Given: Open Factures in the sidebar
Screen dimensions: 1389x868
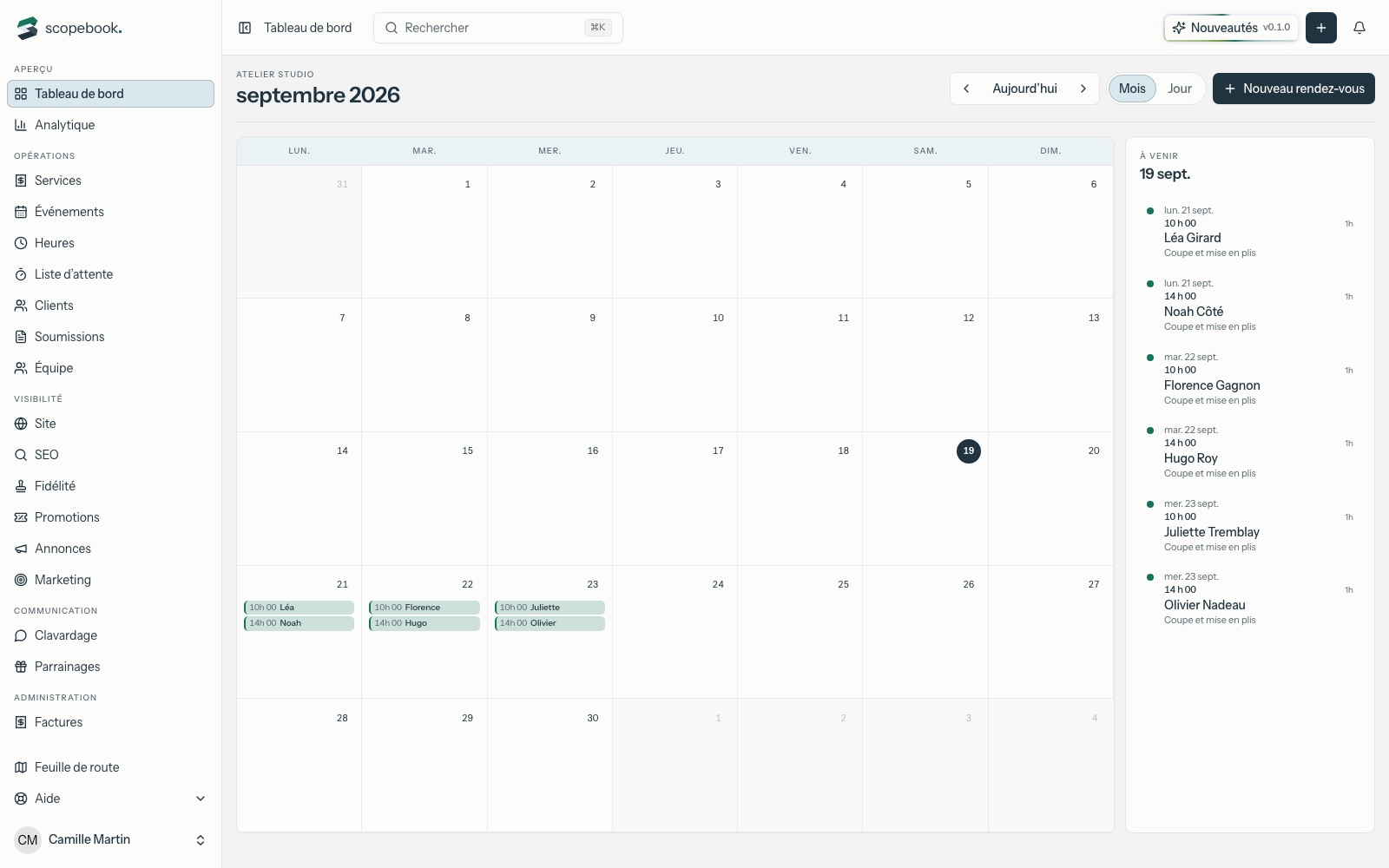Looking at the screenshot, I should 110,722.
